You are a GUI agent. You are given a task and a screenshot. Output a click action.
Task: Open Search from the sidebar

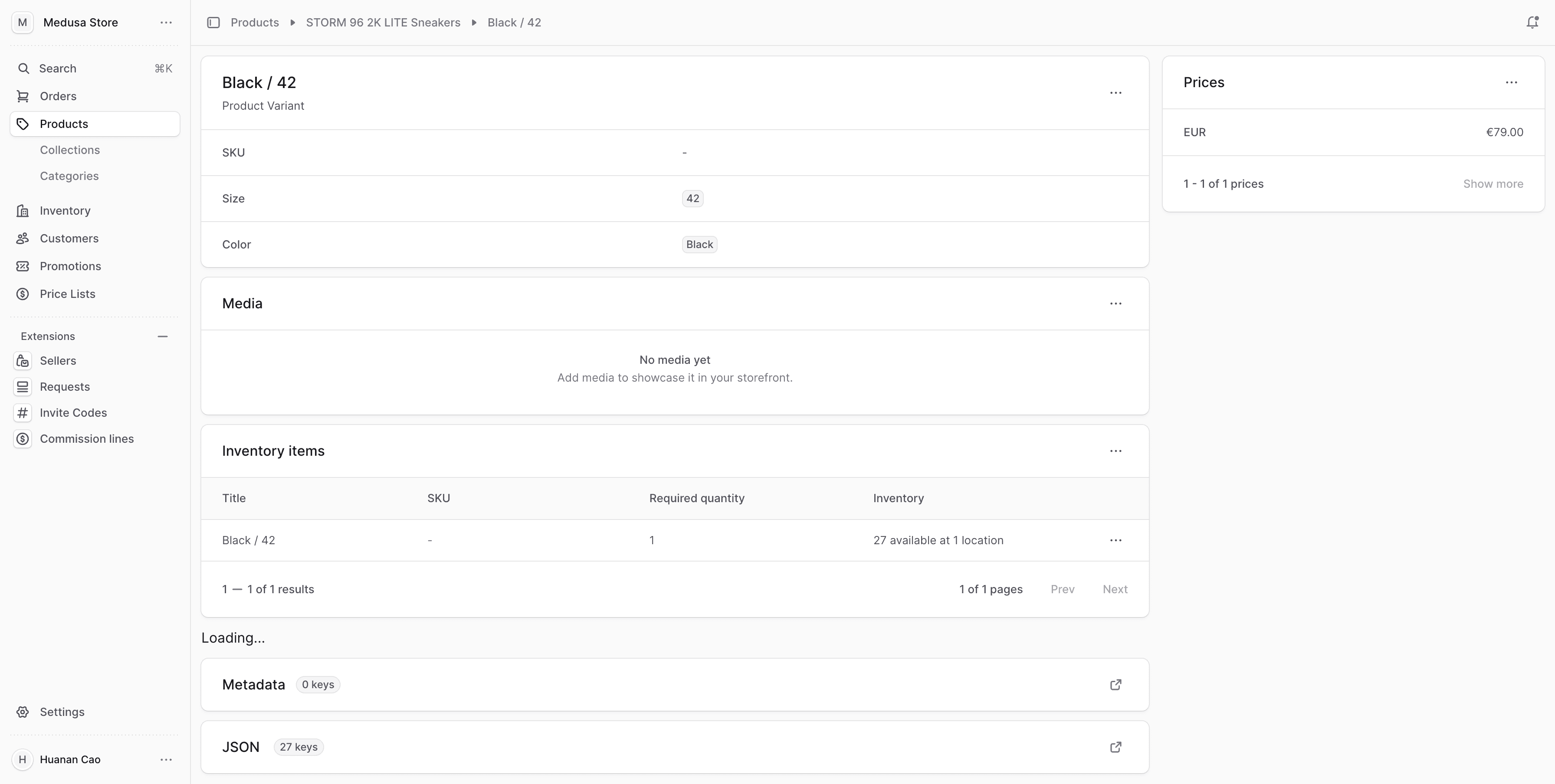pos(58,68)
